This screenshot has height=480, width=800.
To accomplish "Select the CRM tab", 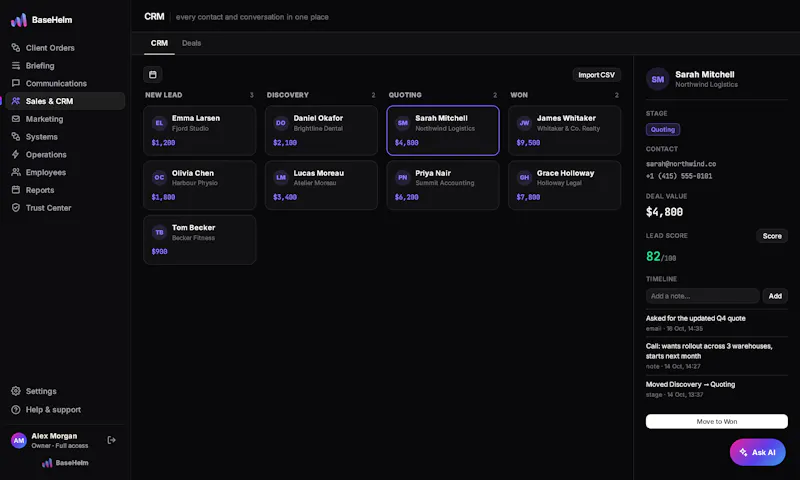I will point(159,43).
